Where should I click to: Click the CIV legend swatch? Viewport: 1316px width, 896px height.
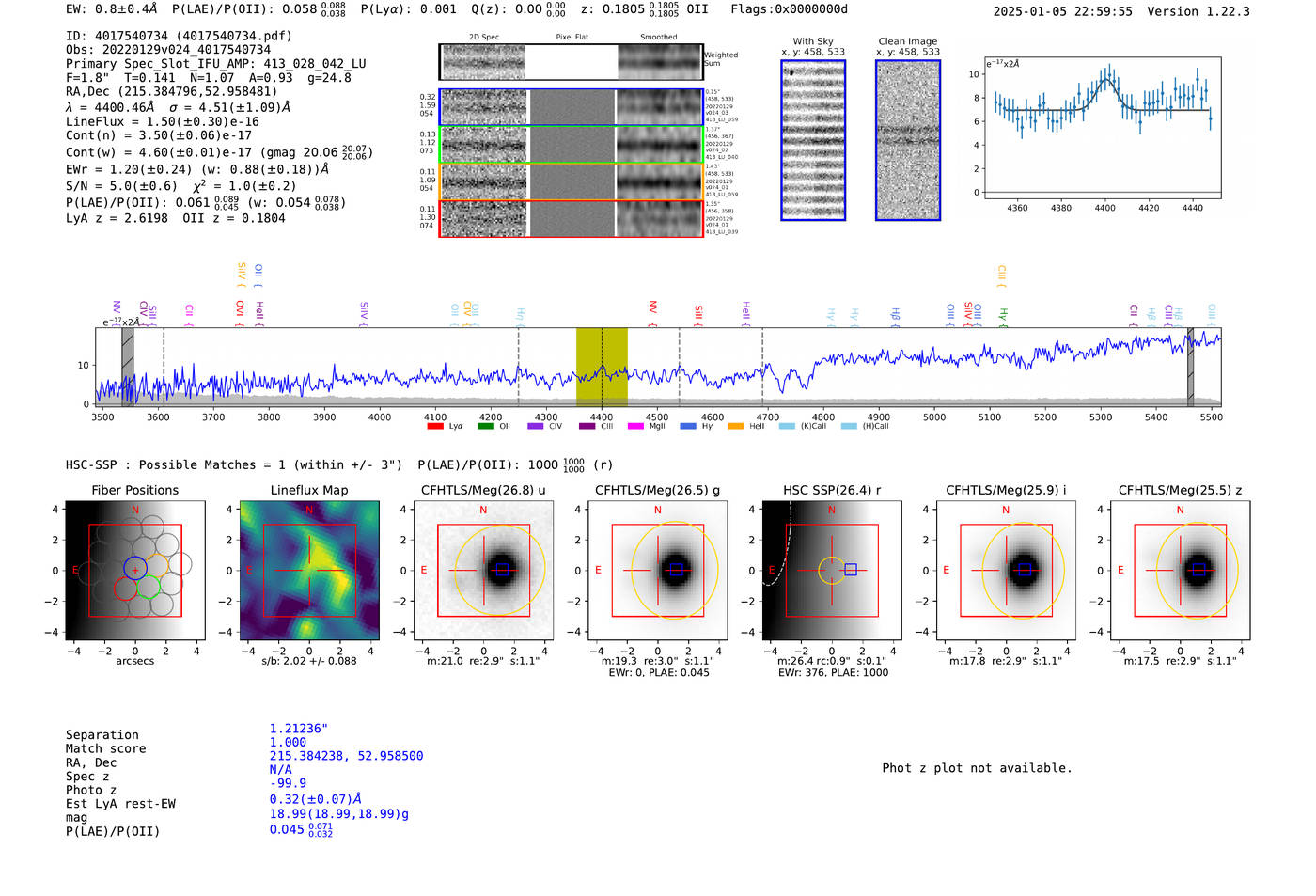536,427
